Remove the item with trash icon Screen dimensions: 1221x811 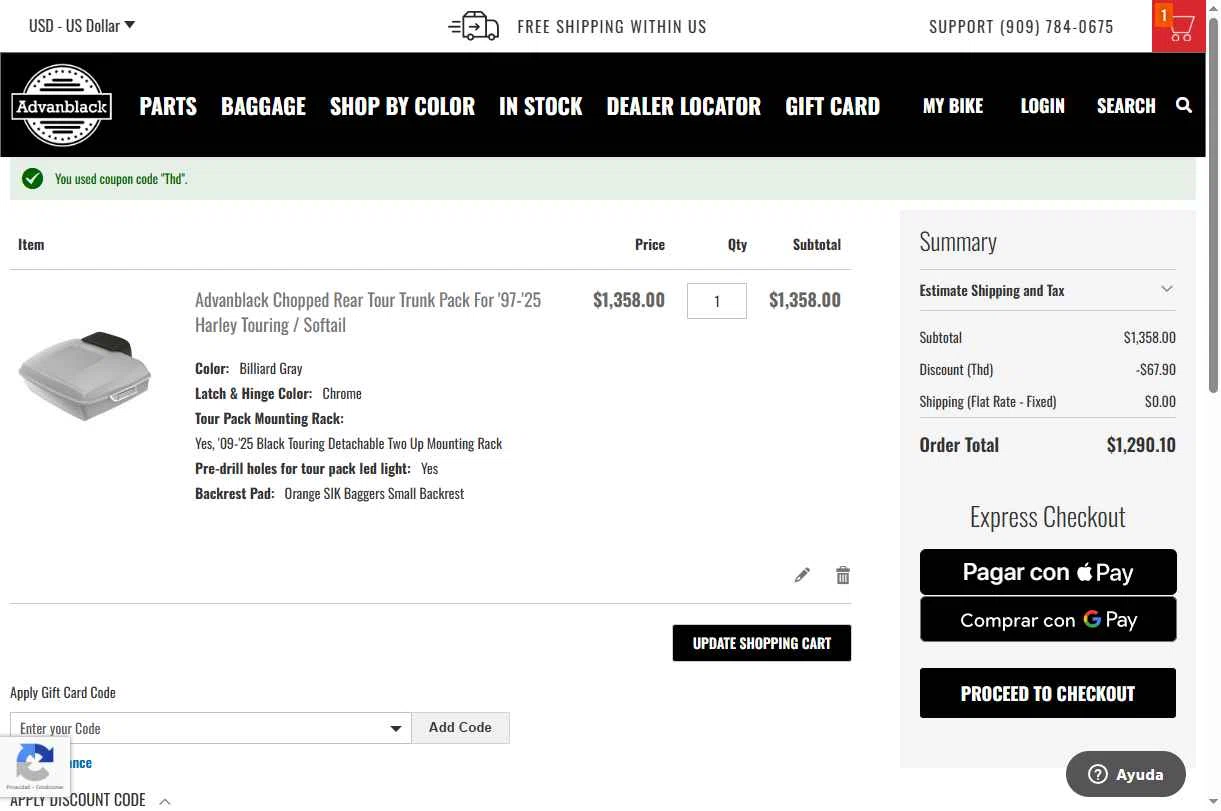click(x=843, y=575)
